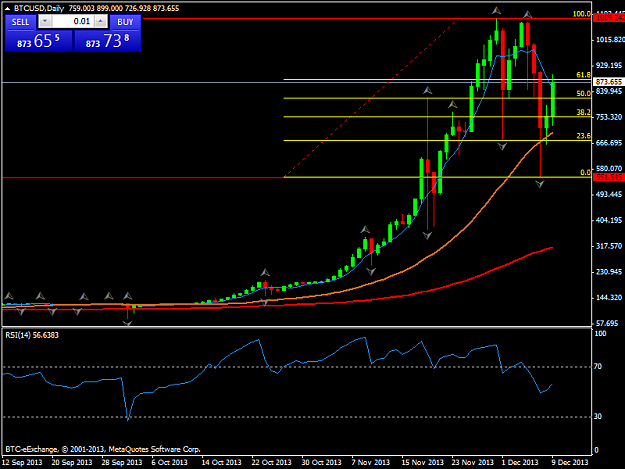Viewport: 625px width, 469px height.
Task: Click the BUY button
Action: [x=125, y=22]
